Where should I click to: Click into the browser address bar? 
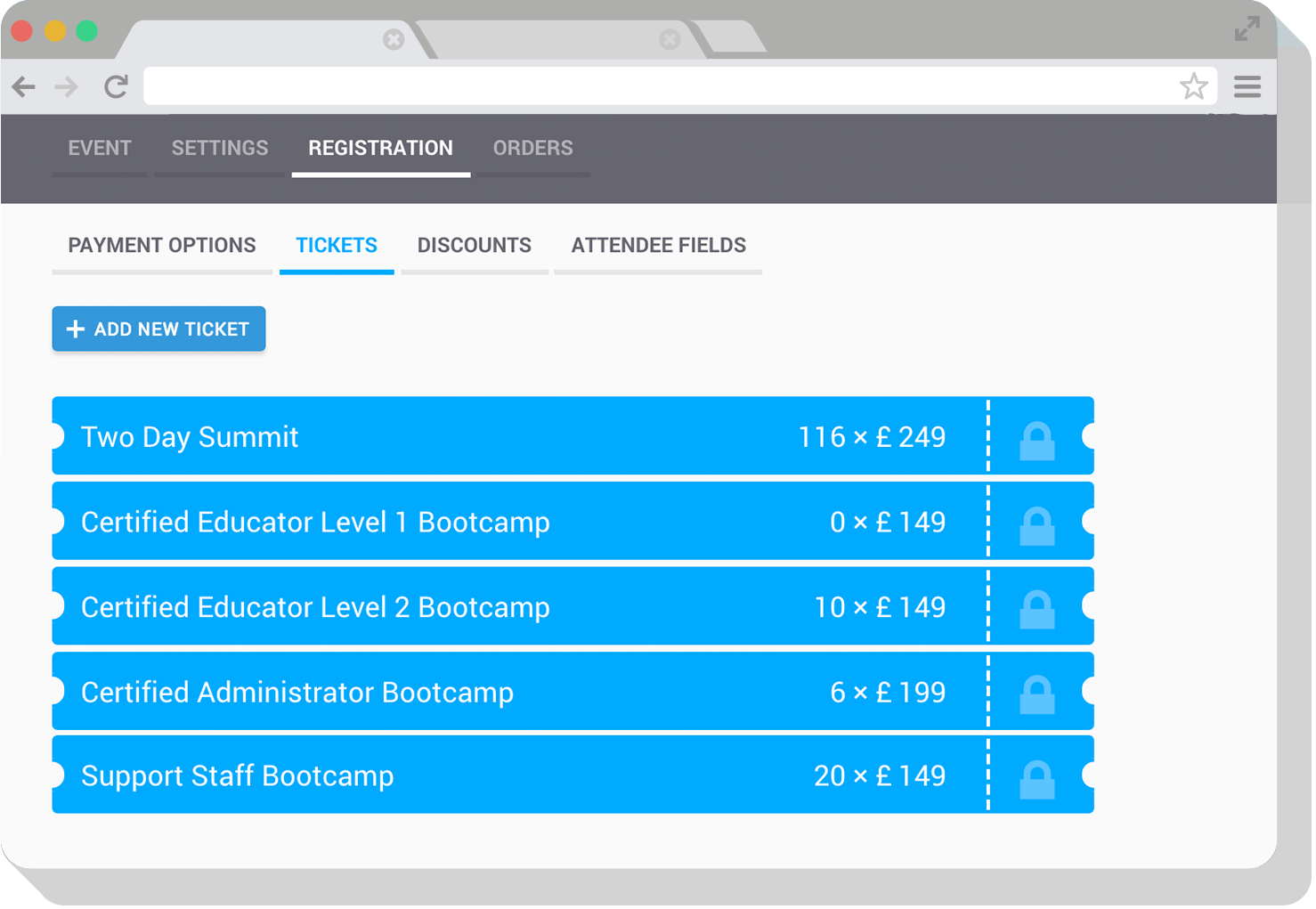(x=659, y=87)
